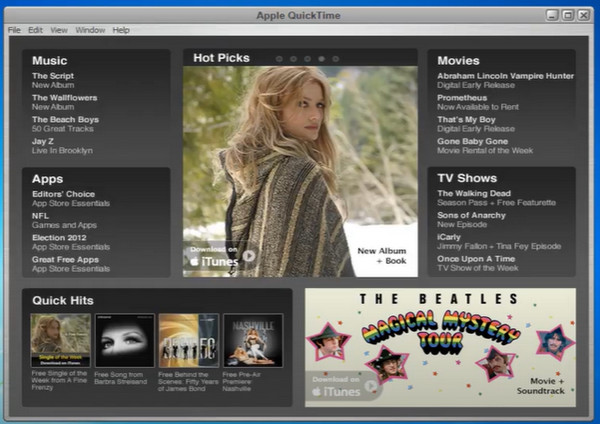Open the Edit menu
The image size is (600, 424).
tap(35, 30)
